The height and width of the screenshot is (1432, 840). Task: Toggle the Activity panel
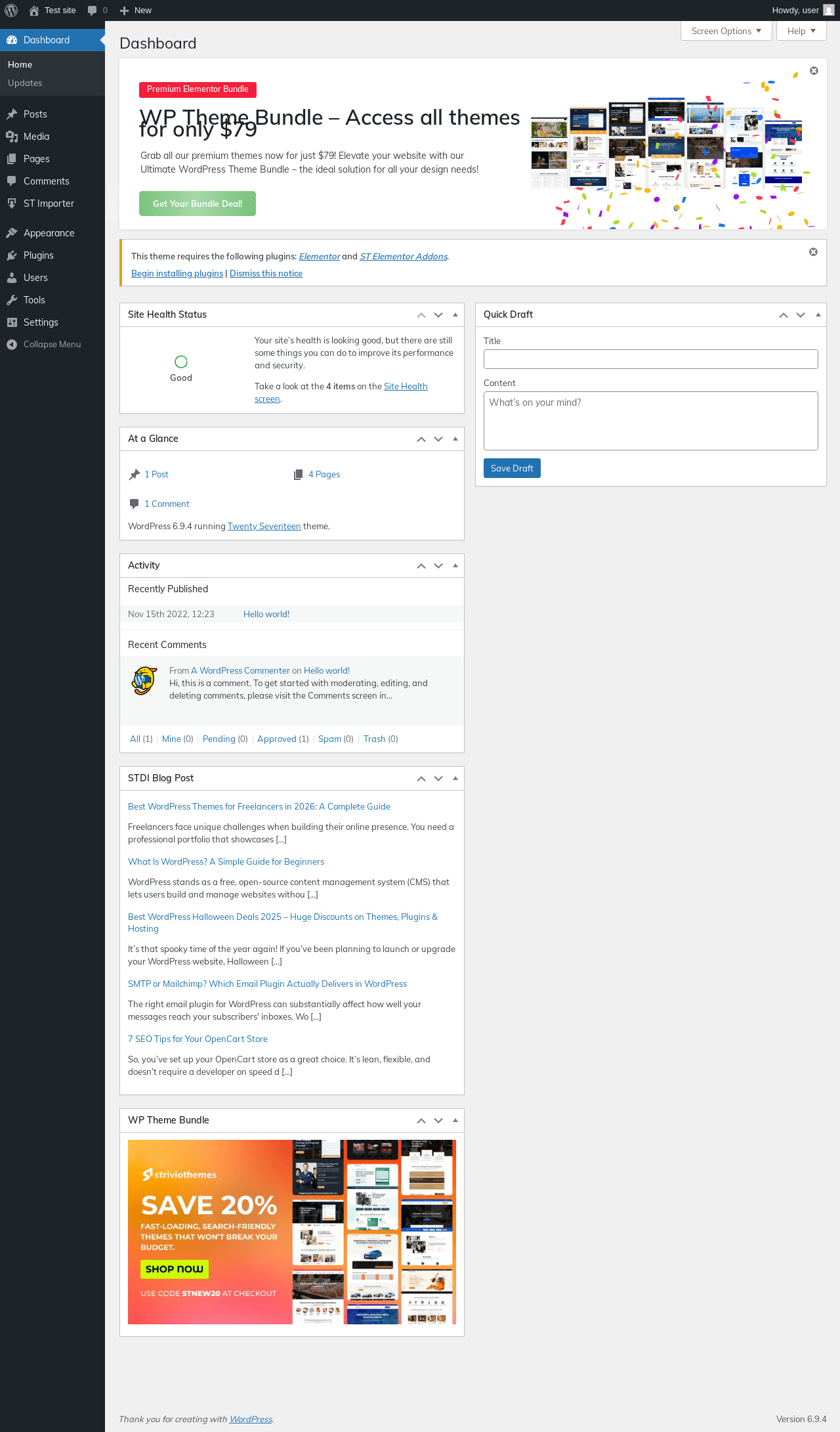coord(455,566)
